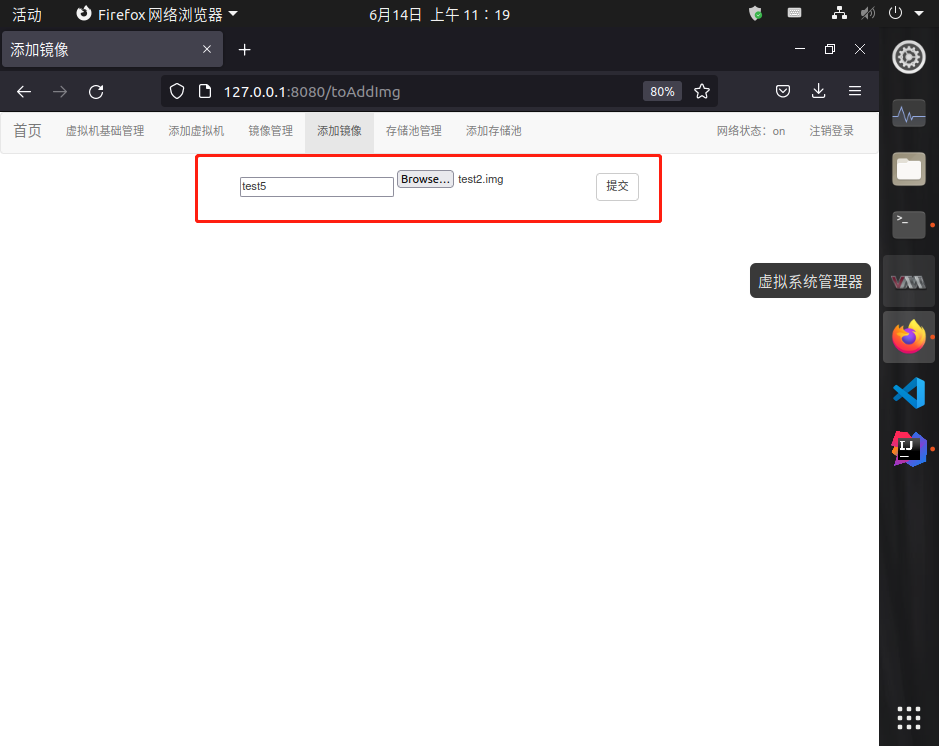The height and width of the screenshot is (746, 939).
Task: Open IntelliJ IDEA from the dock
Action: click(909, 449)
